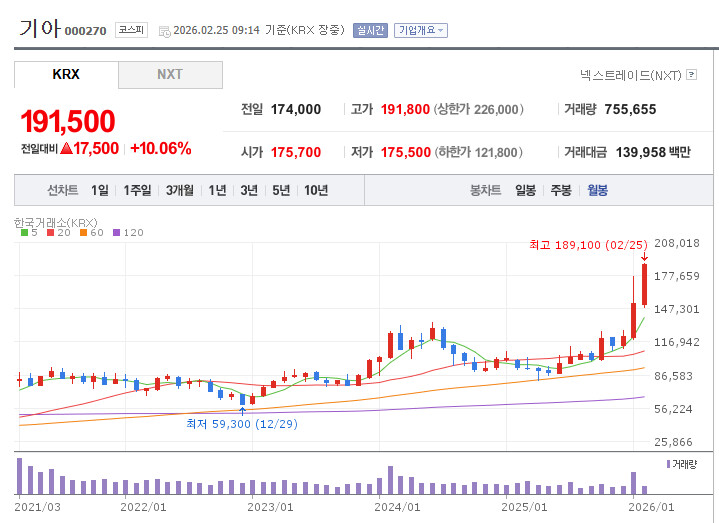Click the +10.06% change percentage
Image resolution: width=719 pixels, height=523 pixels.
click(161, 149)
